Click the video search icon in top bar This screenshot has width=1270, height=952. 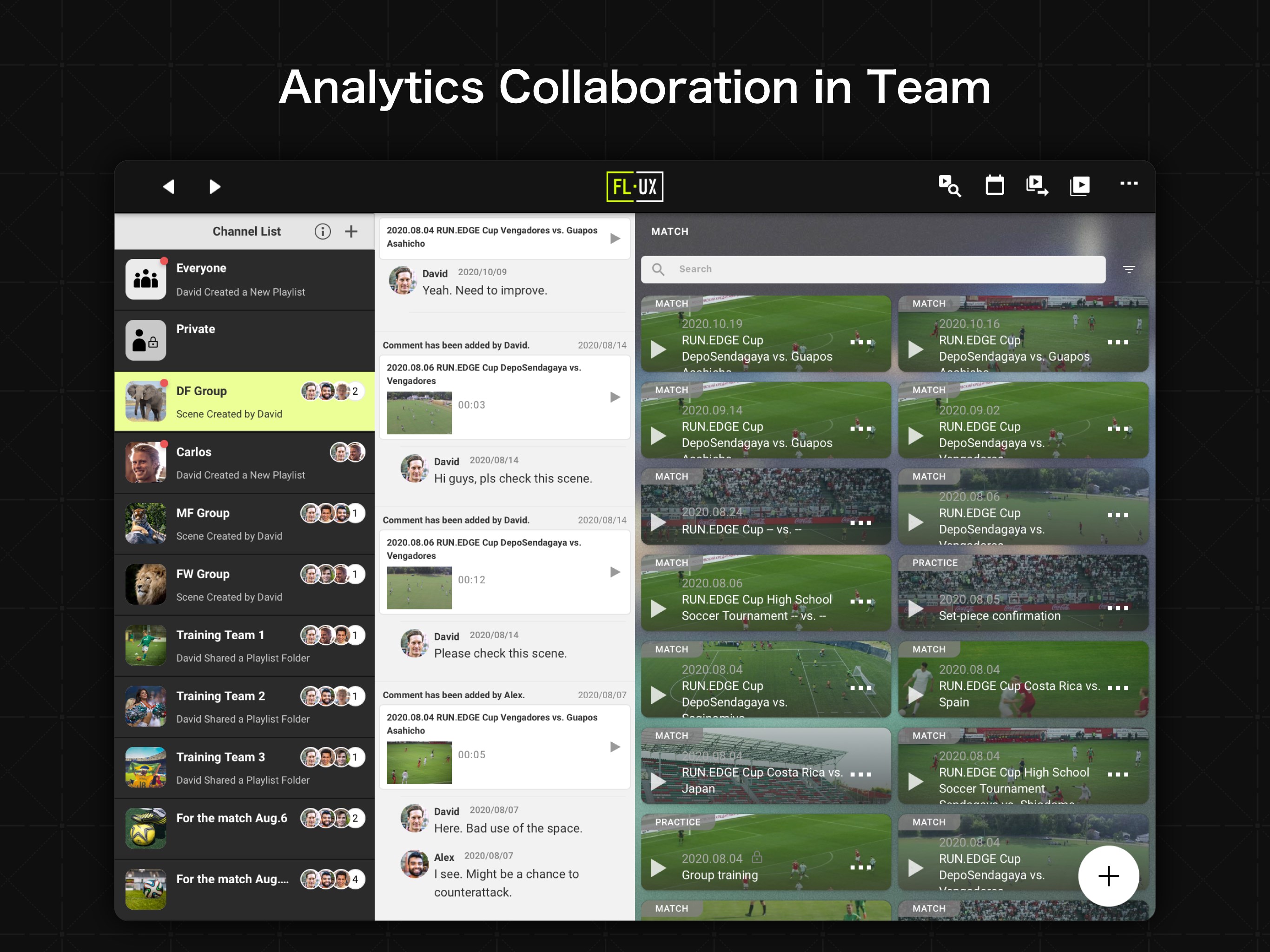point(949,186)
